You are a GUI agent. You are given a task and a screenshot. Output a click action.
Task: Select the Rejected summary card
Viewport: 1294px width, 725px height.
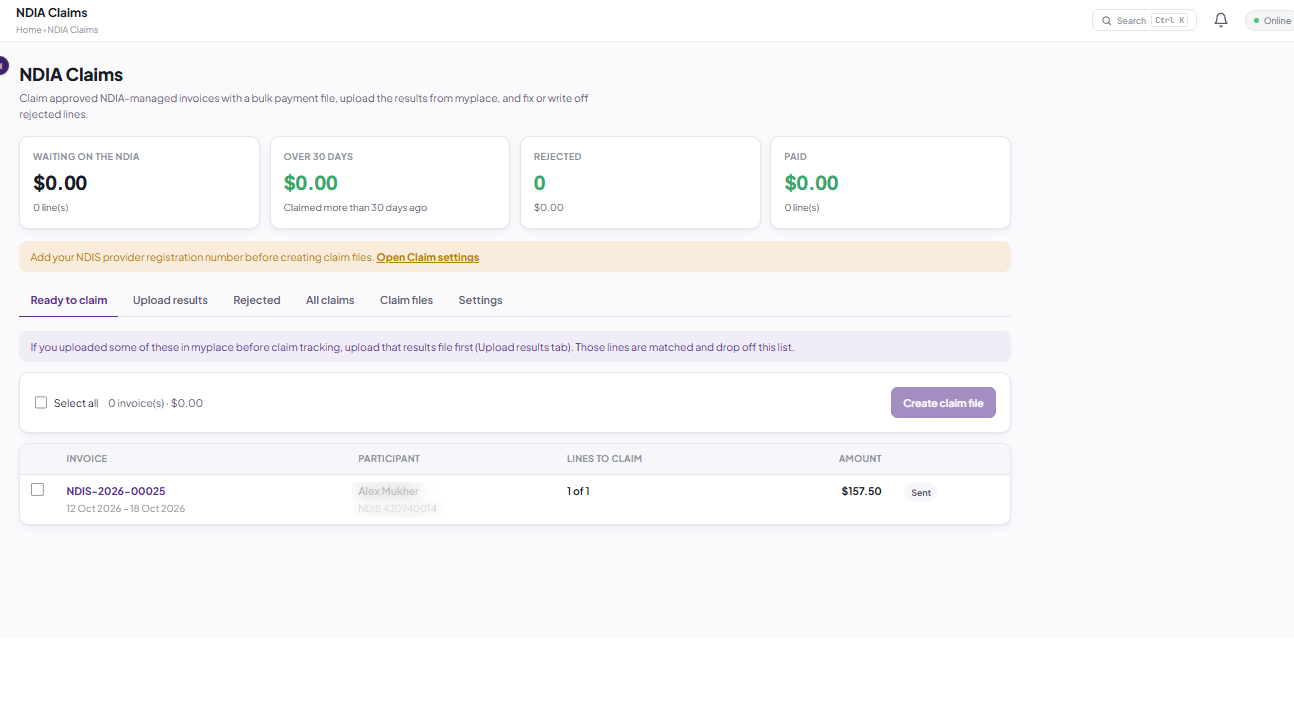coord(640,182)
